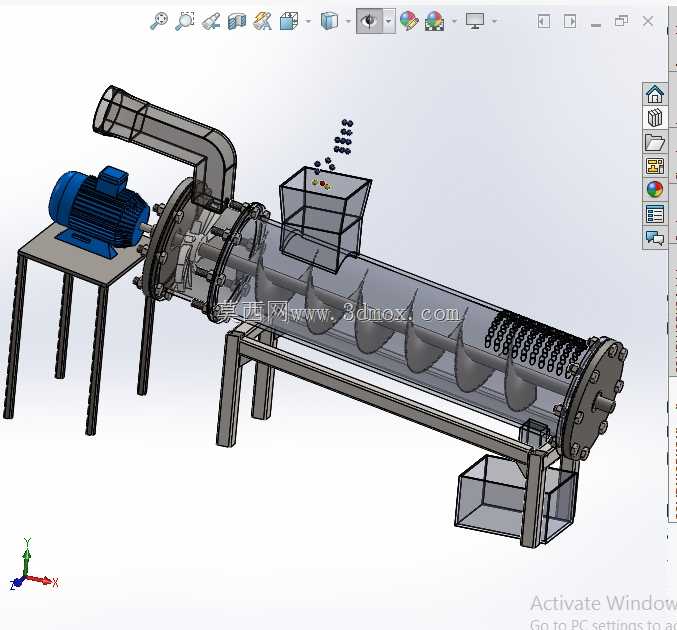The height and width of the screenshot is (630, 677).
Task: Select the perforated screen section of the cylinder
Action: tap(533, 342)
